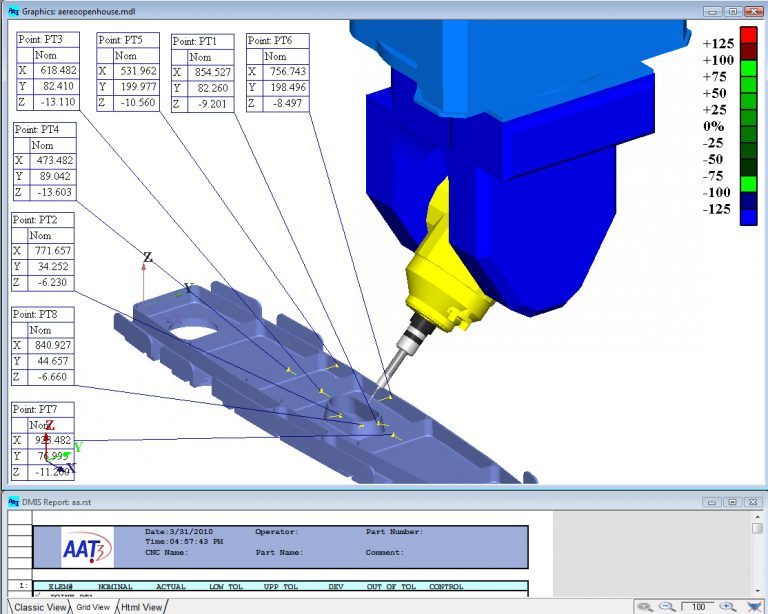The image size is (768, 614).
Task: Click the DEV column header
Action: 336,587
